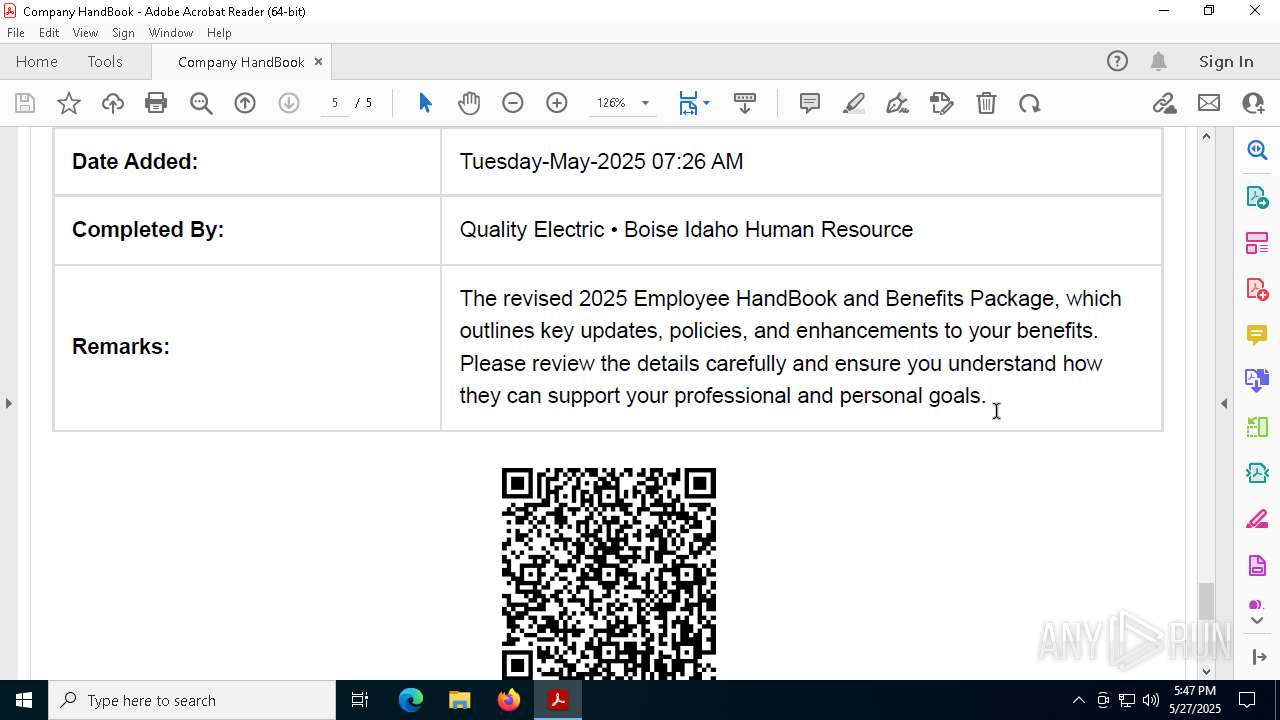
Task: Click the page number field showing 5
Action: (x=335, y=103)
